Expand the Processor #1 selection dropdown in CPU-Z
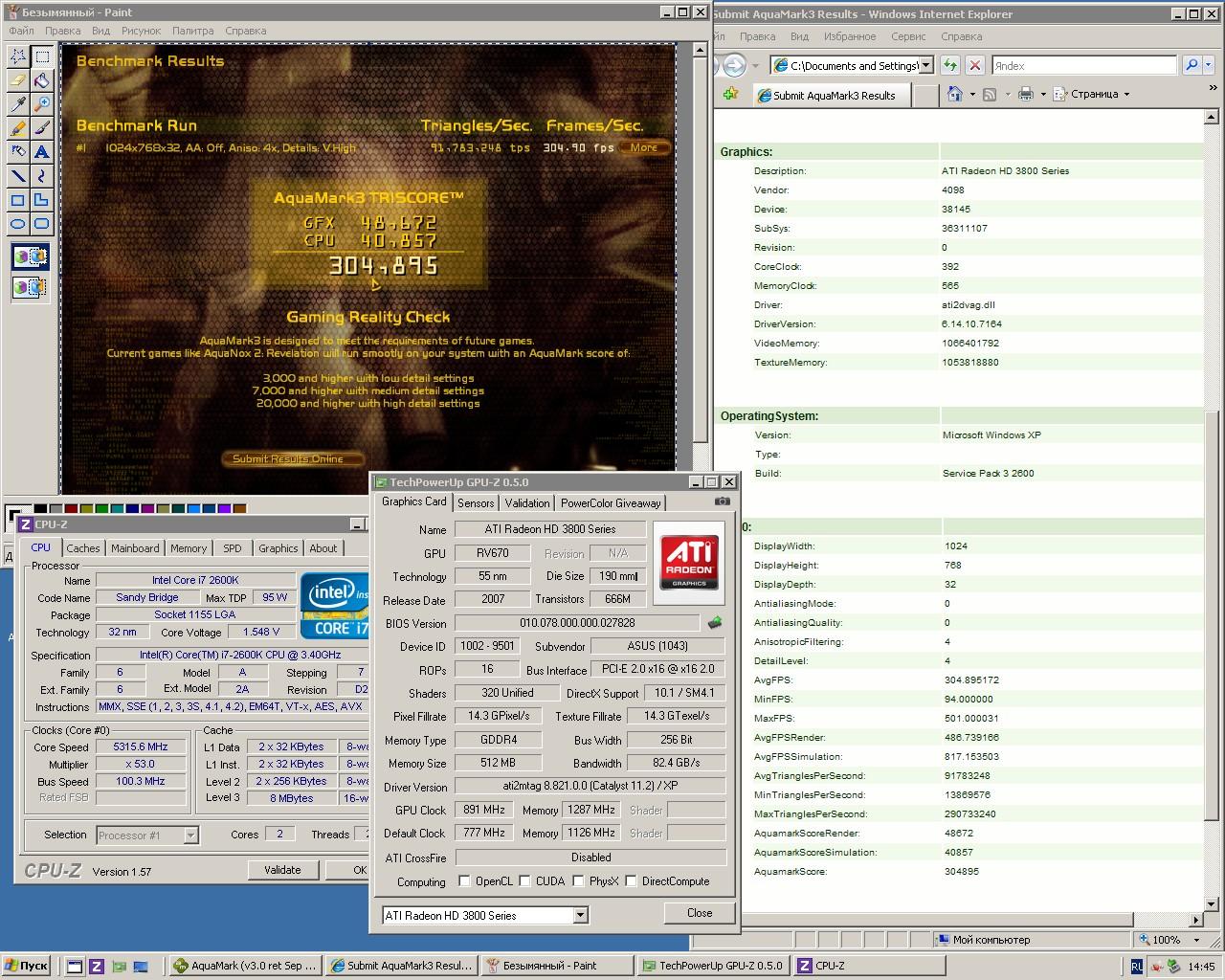The image size is (1225, 980). pos(190,835)
